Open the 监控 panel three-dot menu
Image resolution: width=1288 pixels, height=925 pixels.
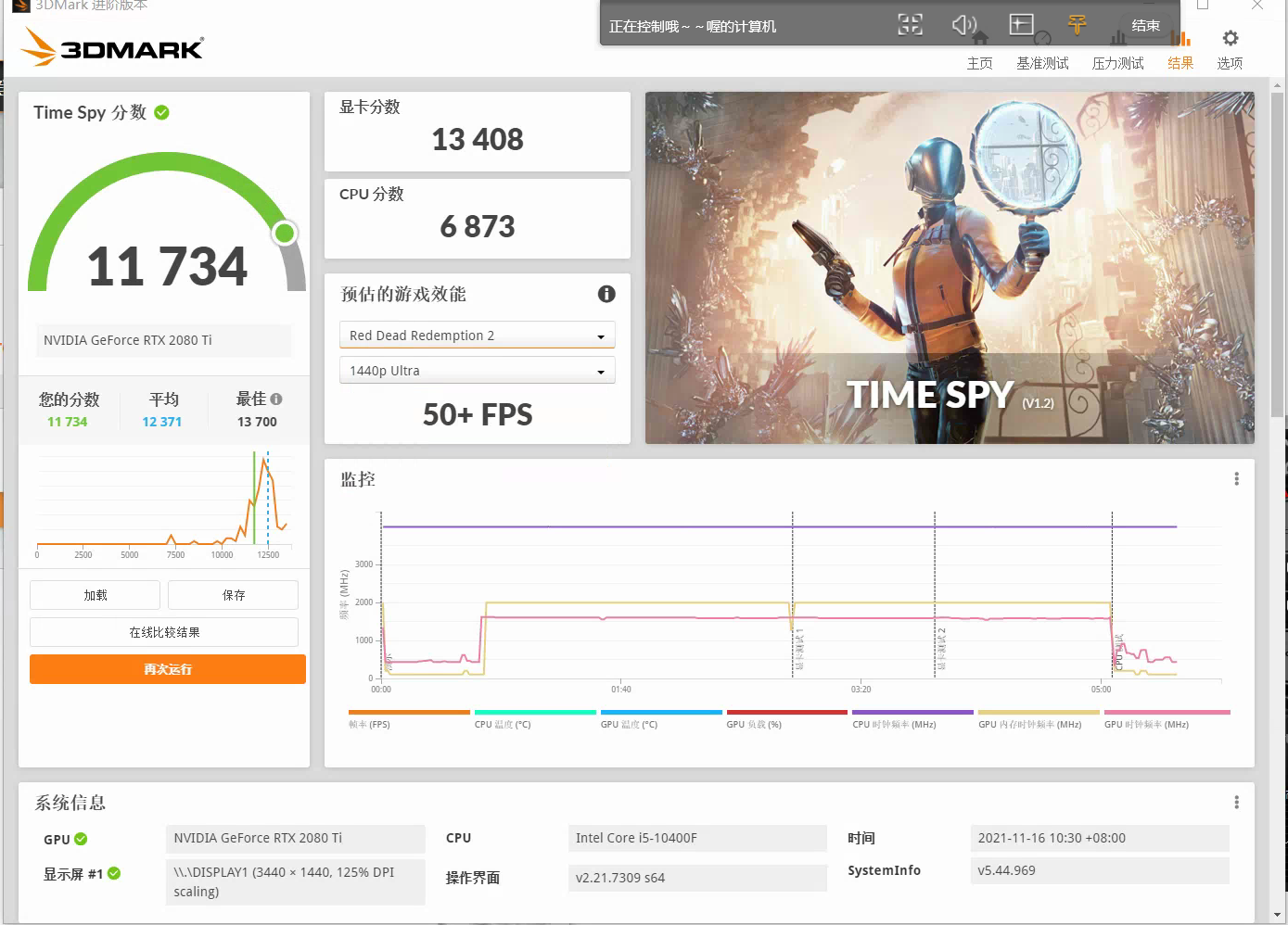click(1236, 479)
